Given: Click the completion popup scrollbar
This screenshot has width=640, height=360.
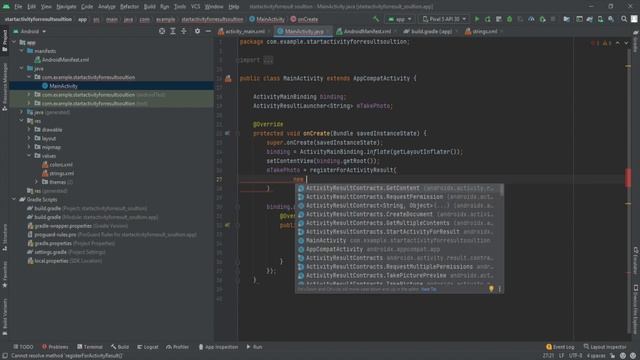Looking at the screenshot, I should point(501,191).
